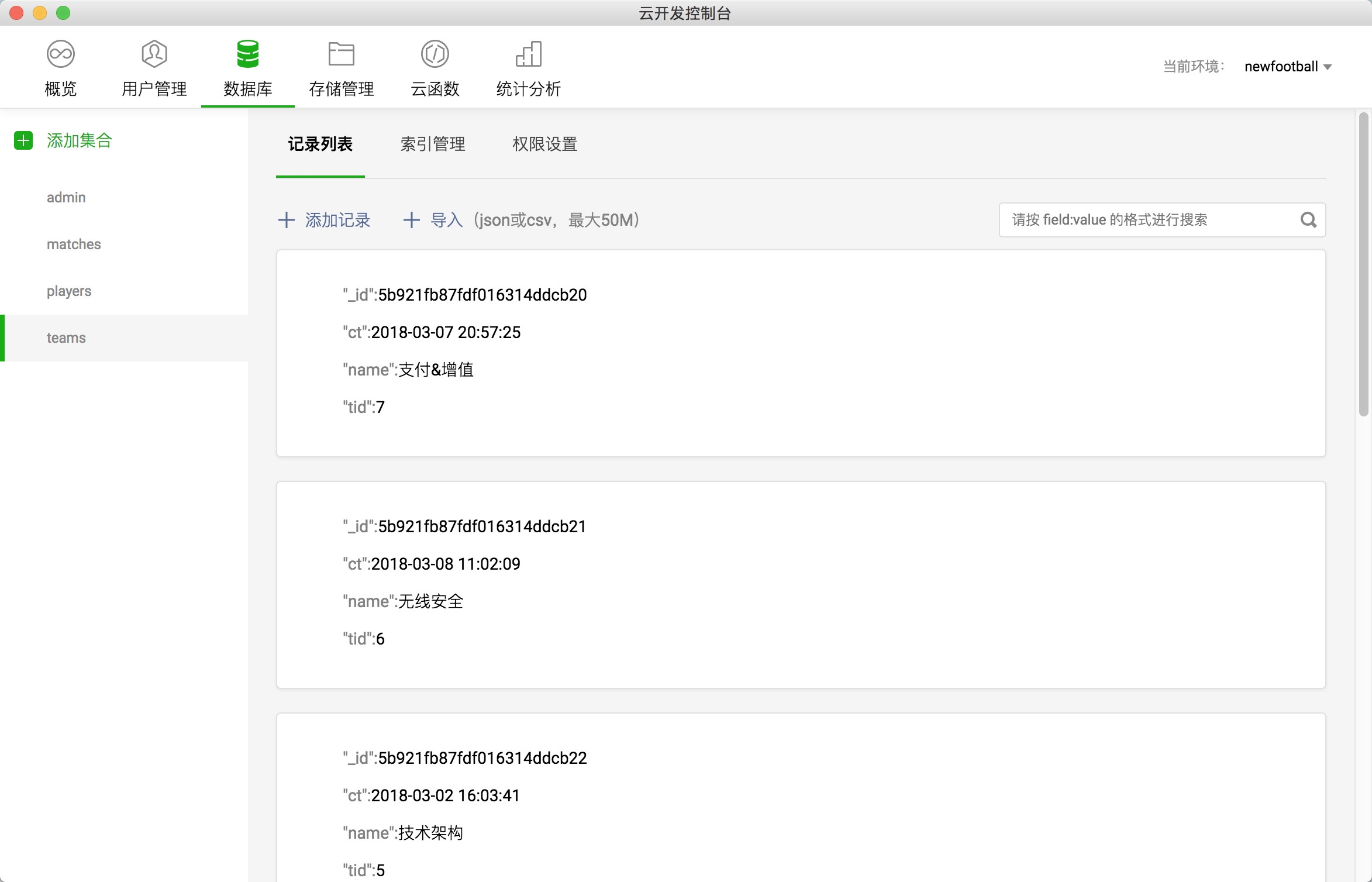
Task: Open 云函数 cloud functions icon
Action: pyautogui.click(x=435, y=54)
